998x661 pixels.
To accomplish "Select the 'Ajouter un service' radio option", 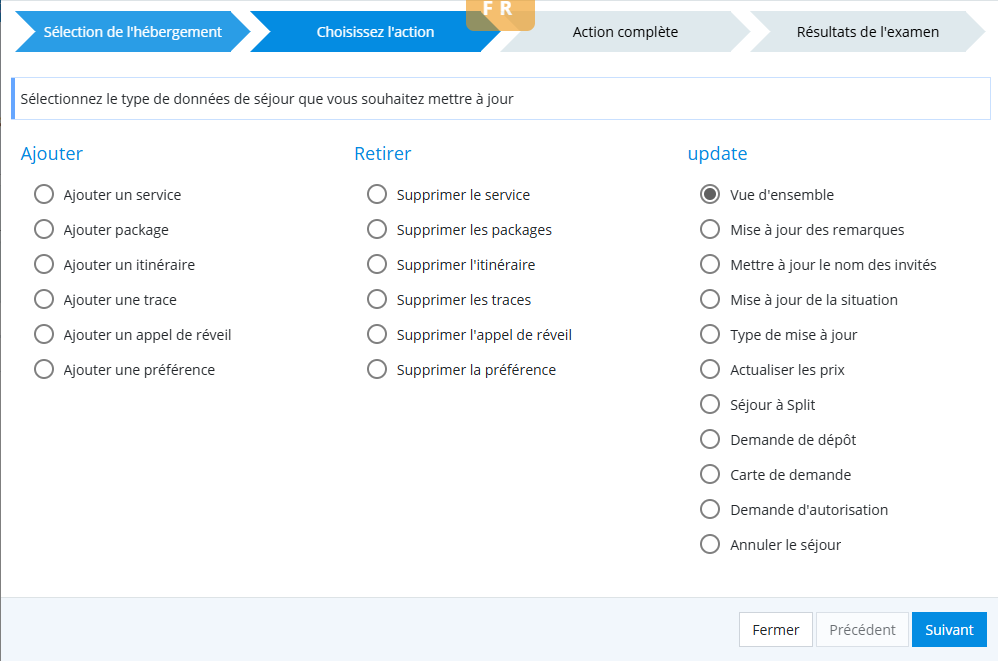I will click(44, 195).
